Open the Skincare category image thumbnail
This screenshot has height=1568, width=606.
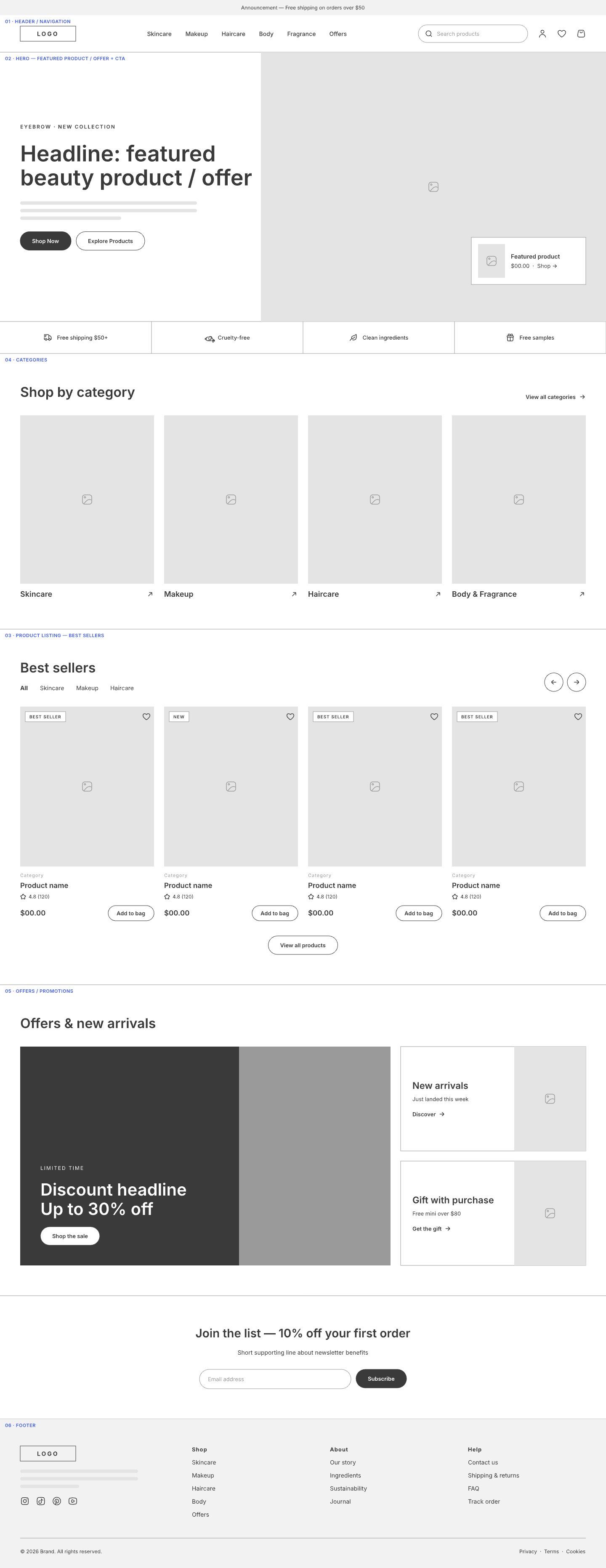pos(87,500)
